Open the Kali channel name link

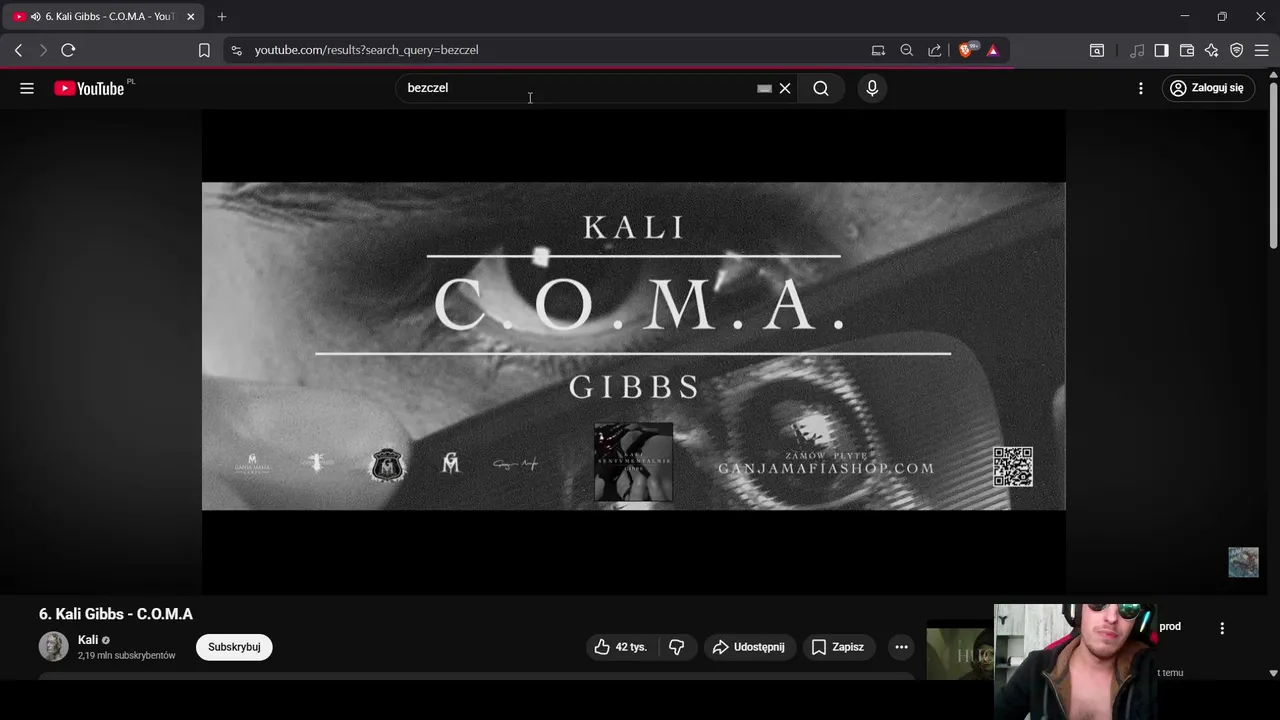(x=88, y=640)
